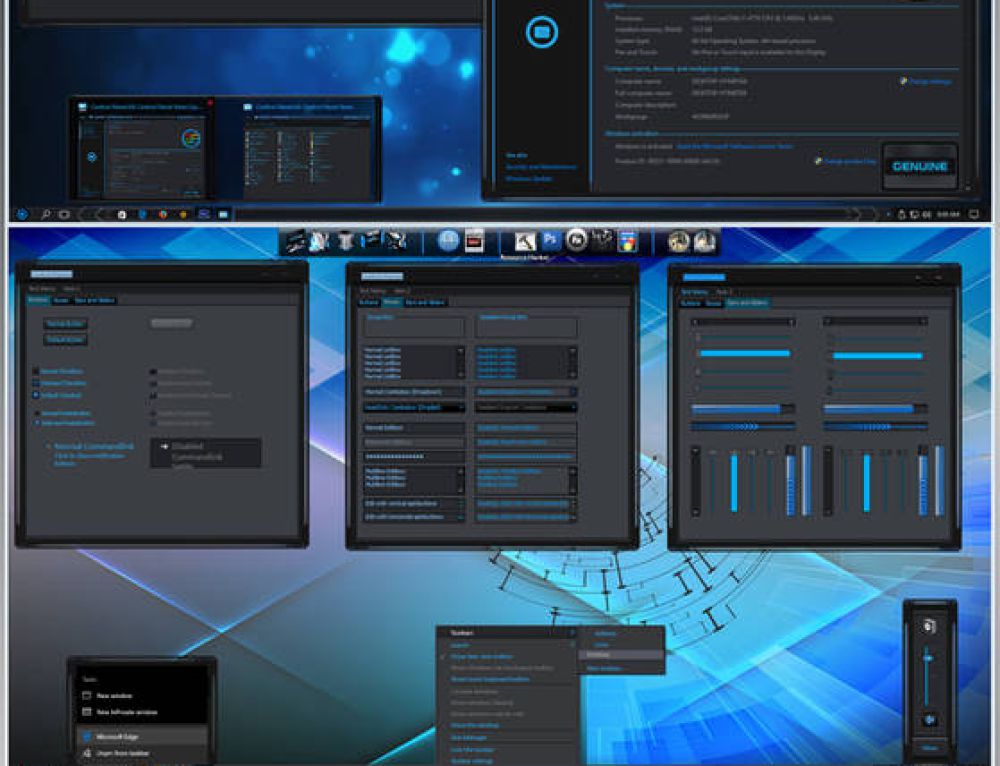This screenshot has height=766, width=1000.
Task: Open the Photoshop icon in the dock
Action: 550,240
